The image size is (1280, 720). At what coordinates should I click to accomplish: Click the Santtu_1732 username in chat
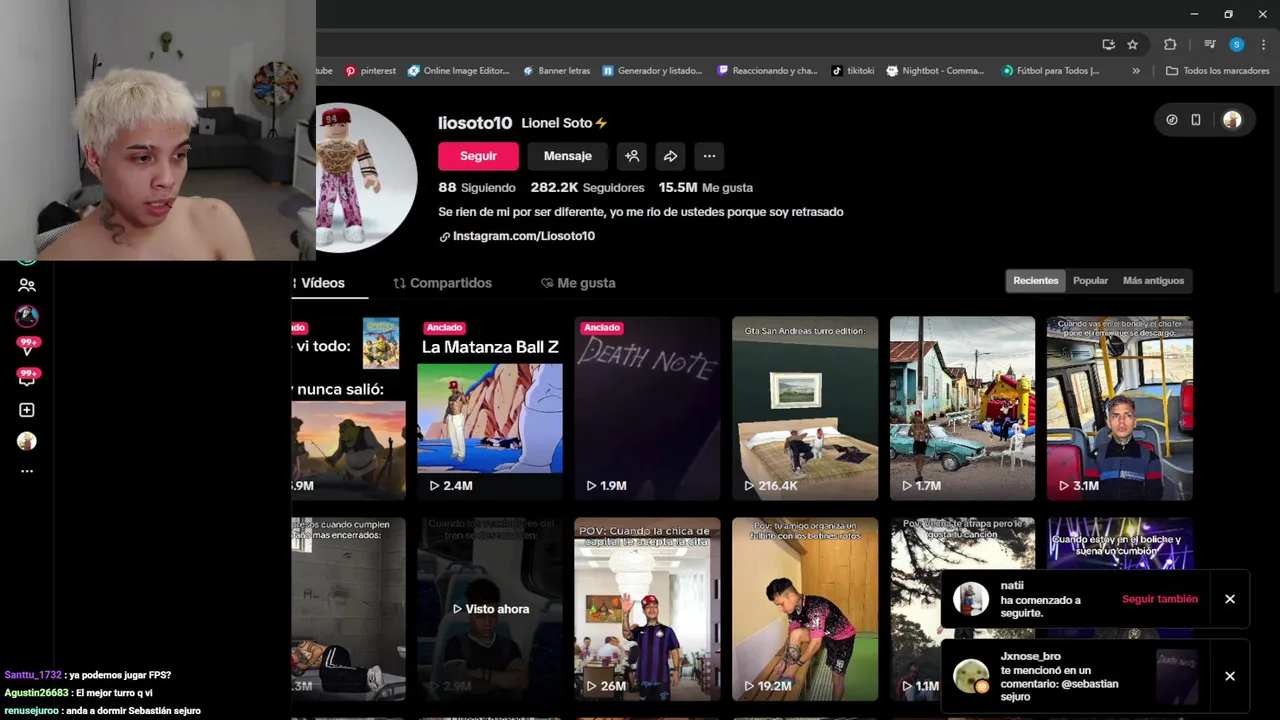(33, 676)
